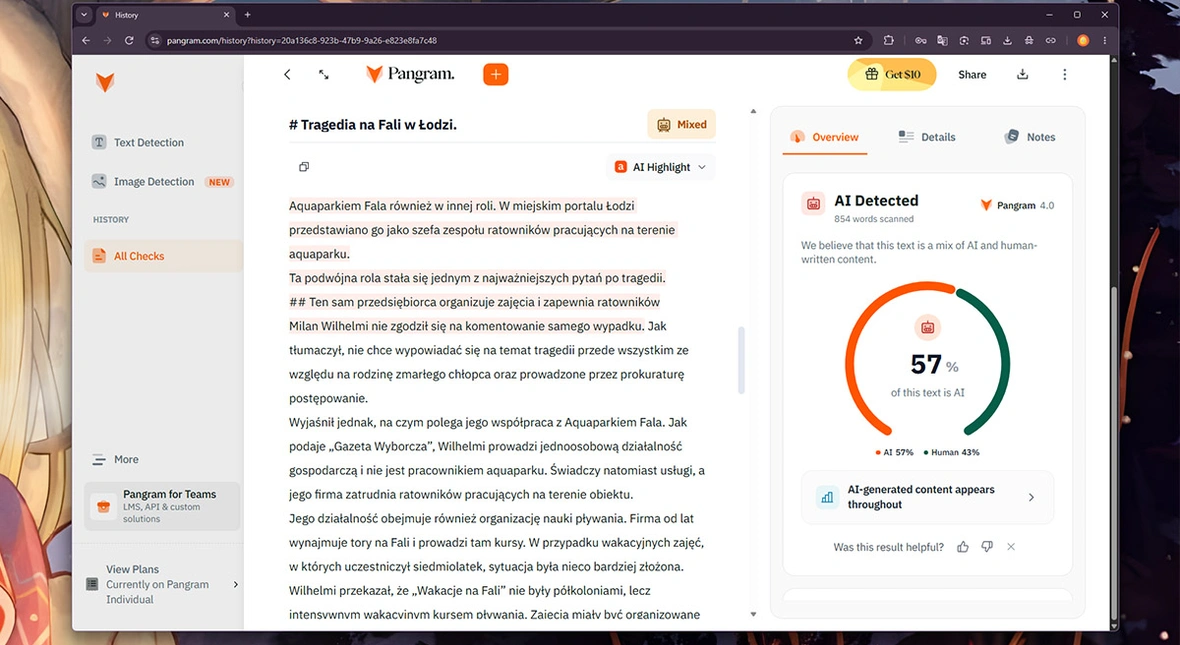Reload the page with refresh icon
Viewport: 1180px width, 645px height.
[x=129, y=41]
